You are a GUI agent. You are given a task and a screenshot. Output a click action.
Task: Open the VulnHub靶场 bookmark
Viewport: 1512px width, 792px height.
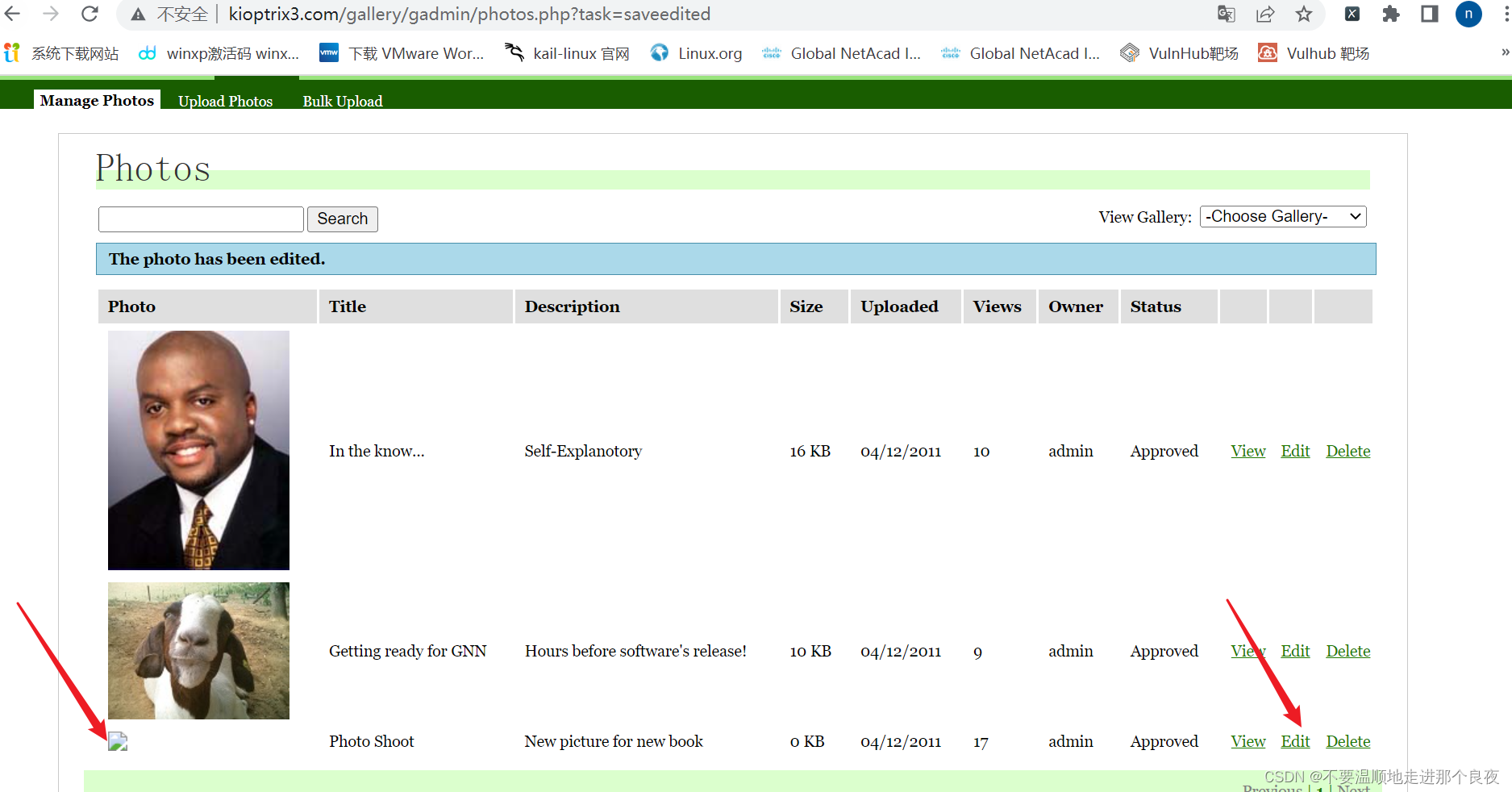(1179, 53)
